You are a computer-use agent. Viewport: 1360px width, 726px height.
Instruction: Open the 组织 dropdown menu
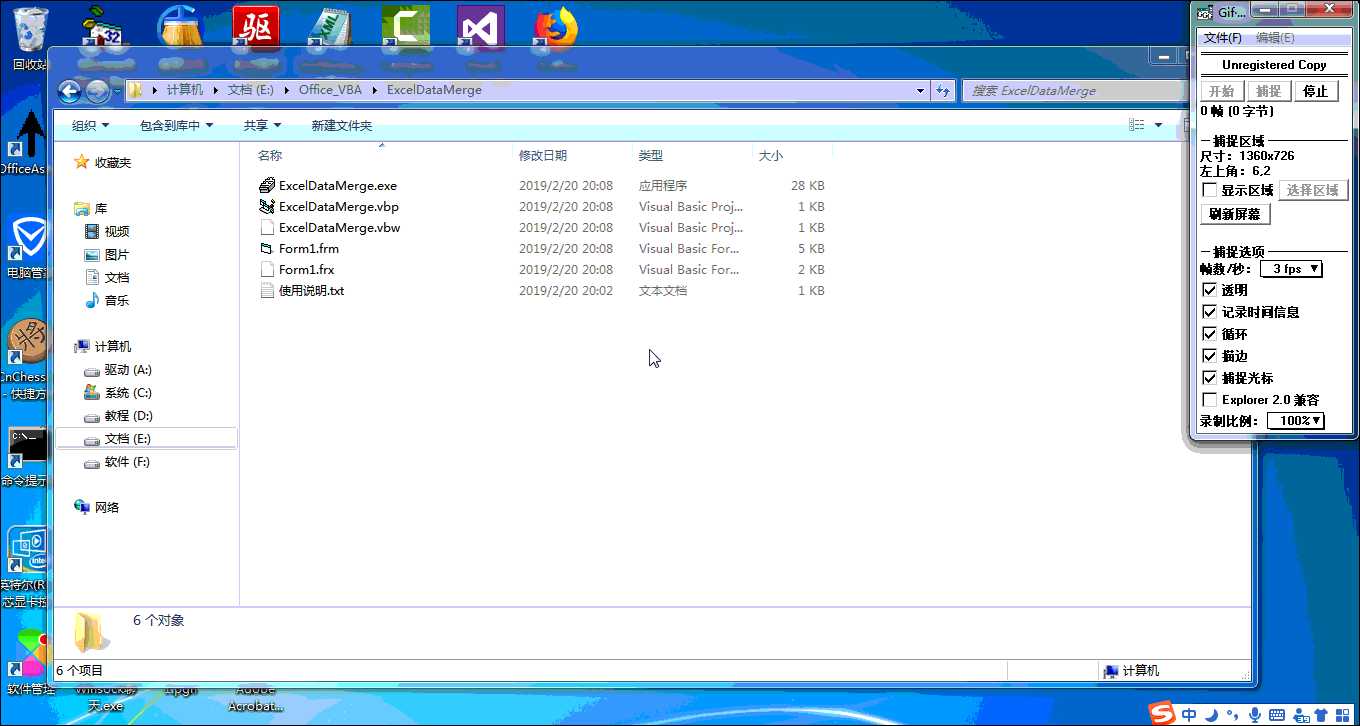(90, 125)
